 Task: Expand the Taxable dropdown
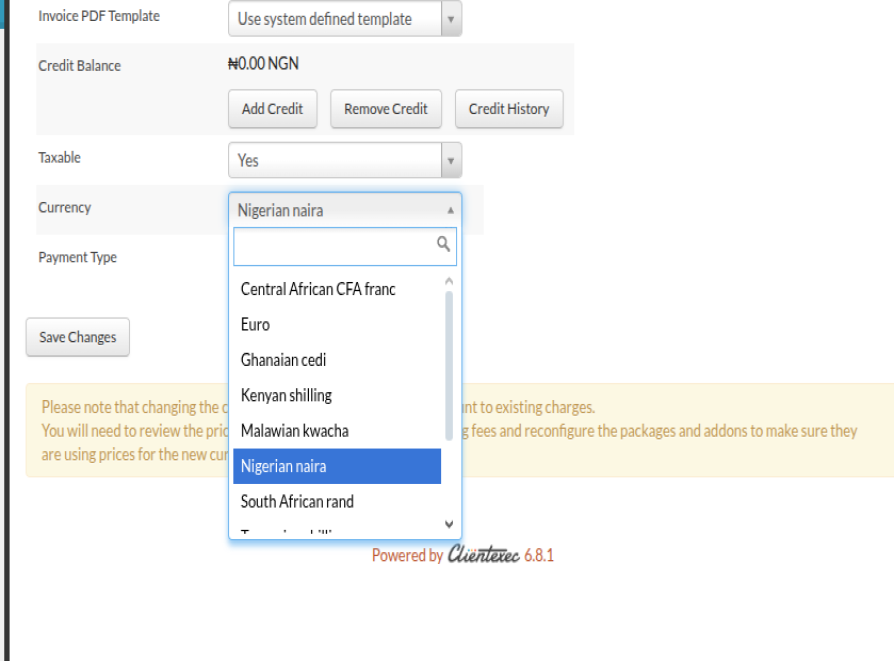pyautogui.click(x=345, y=160)
